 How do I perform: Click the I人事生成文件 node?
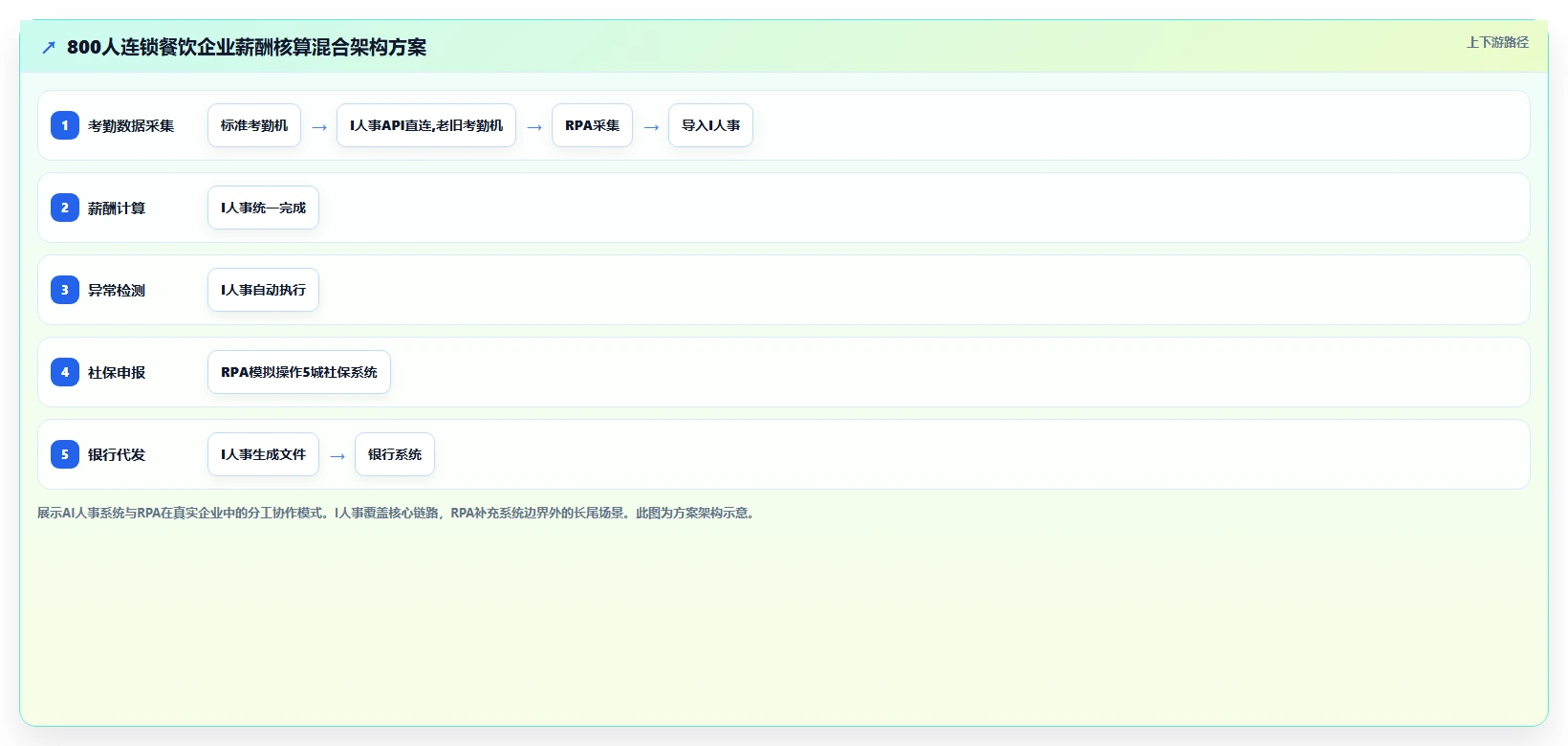pyautogui.click(x=263, y=454)
